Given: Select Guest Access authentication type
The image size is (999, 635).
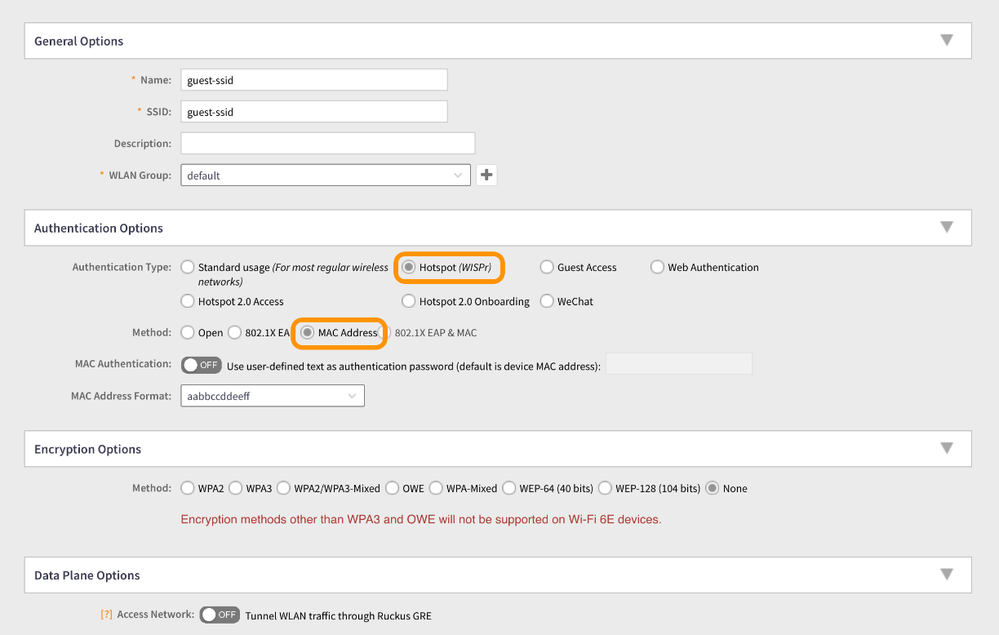Looking at the screenshot, I should [x=547, y=268].
